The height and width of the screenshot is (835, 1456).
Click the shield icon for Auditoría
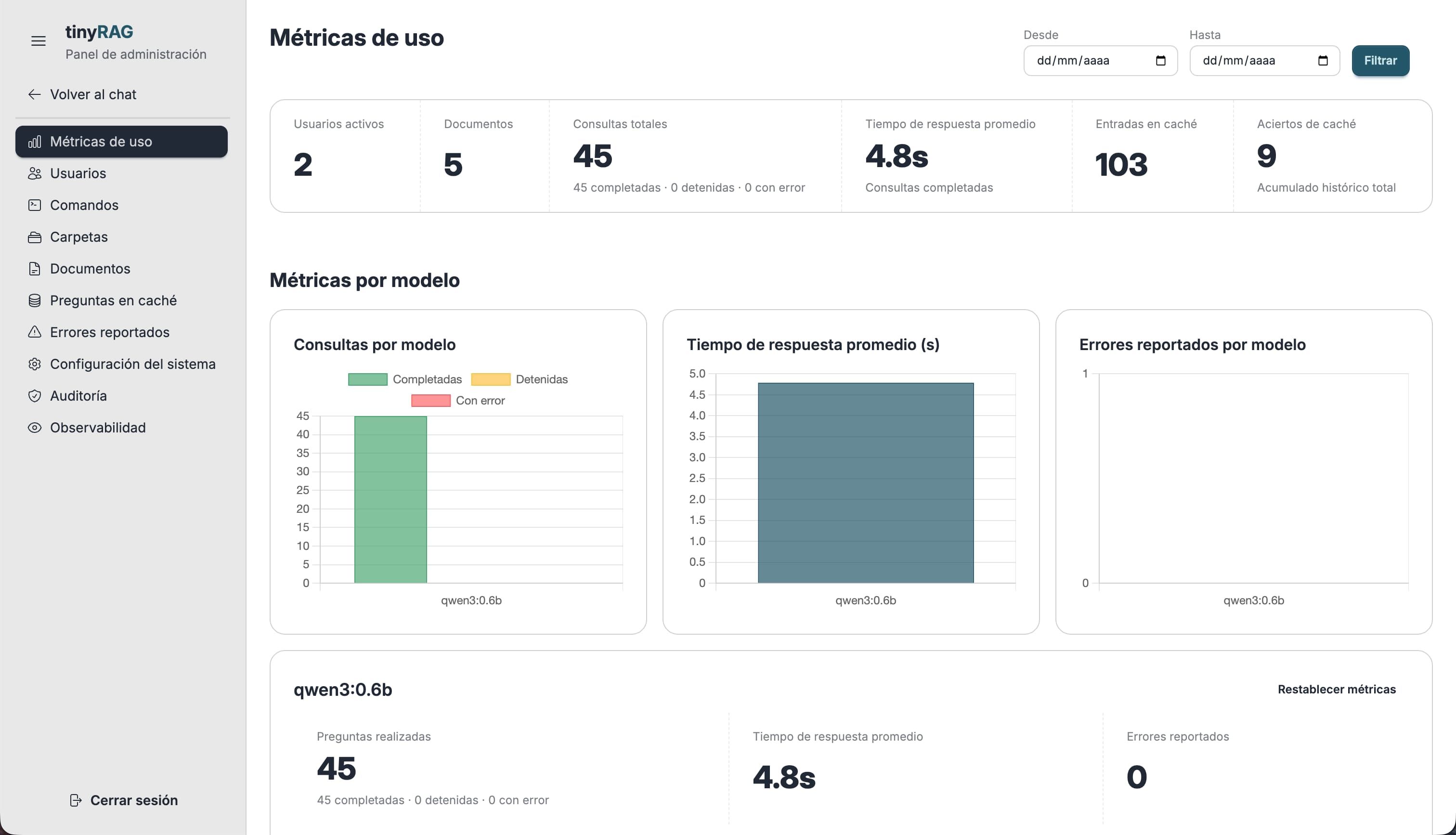pyautogui.click(x=34, y=396)
